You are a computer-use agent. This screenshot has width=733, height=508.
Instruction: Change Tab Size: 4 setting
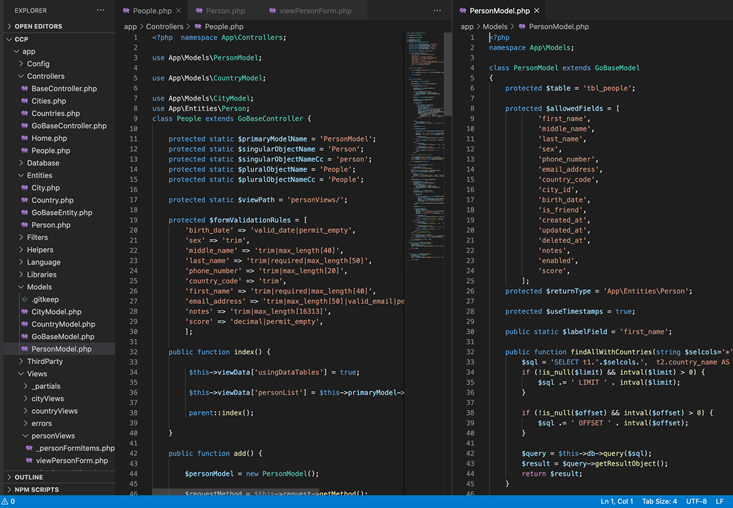(659, 501)
